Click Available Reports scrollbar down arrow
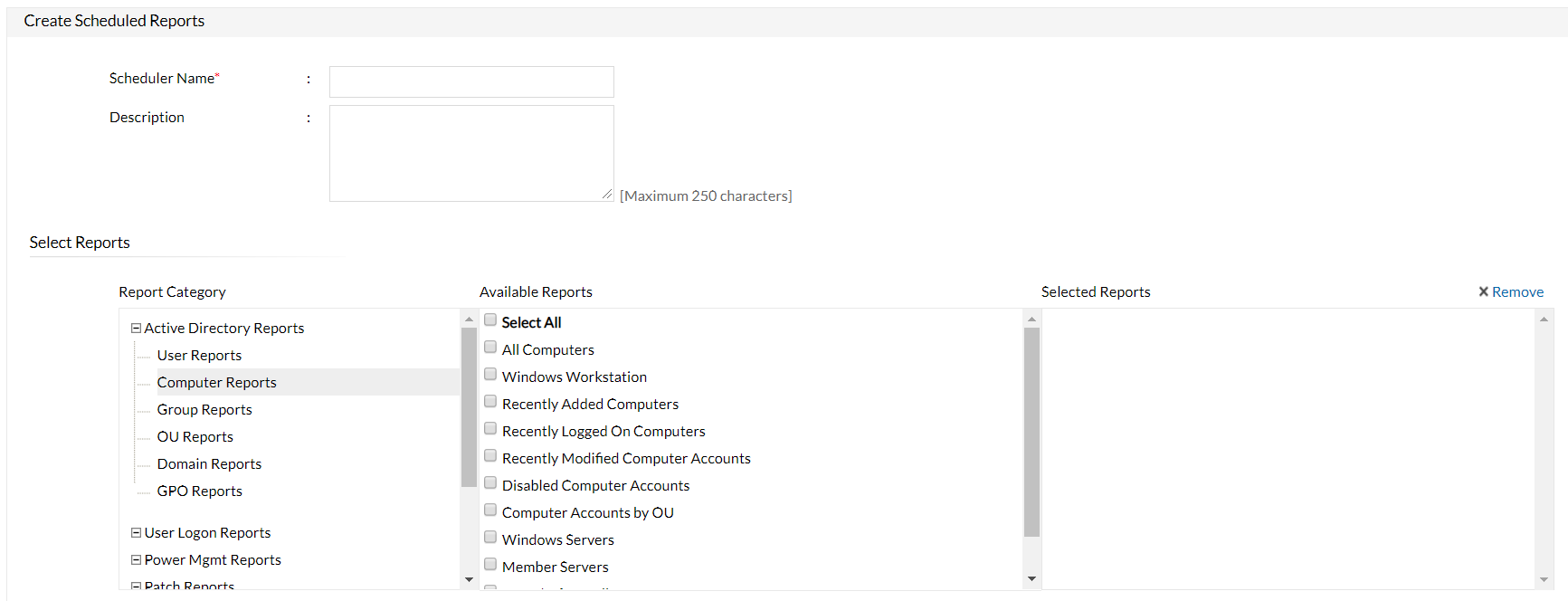Screen dimensions: 1568x601 (x=1031, y=579)
